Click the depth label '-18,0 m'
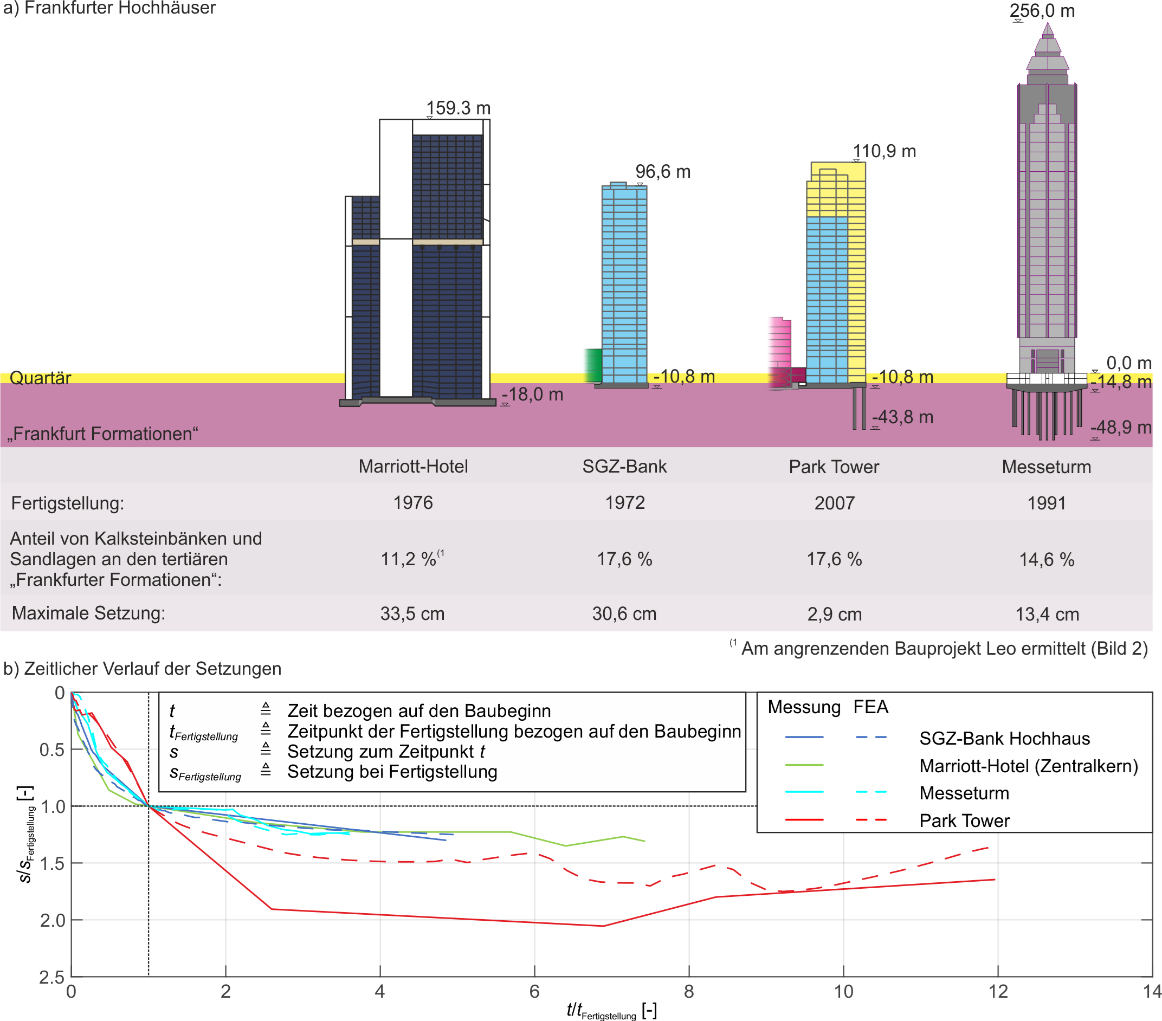 pyautogui.click(x=534, y=395)
